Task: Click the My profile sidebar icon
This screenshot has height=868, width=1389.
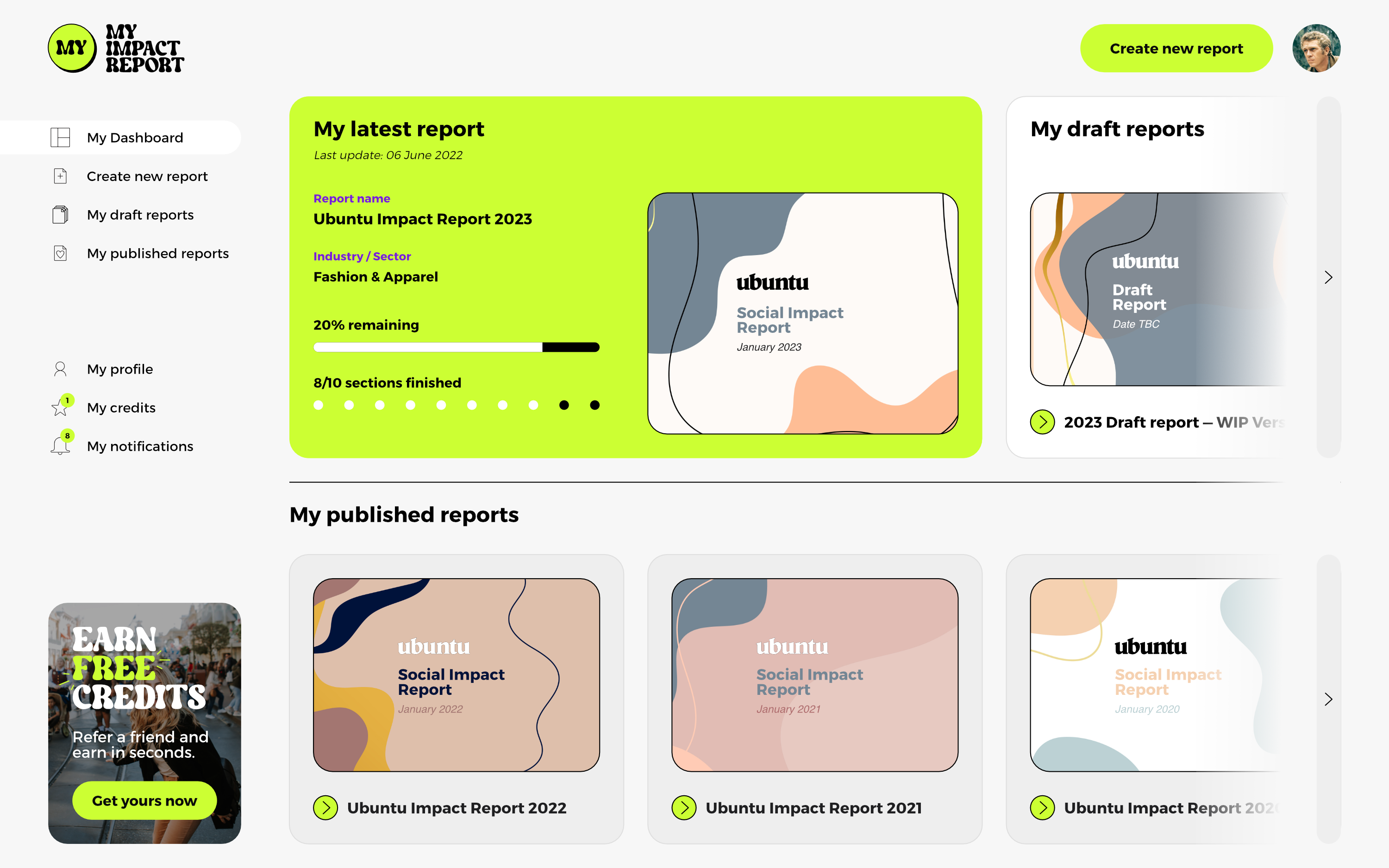Action: (60, 368)
